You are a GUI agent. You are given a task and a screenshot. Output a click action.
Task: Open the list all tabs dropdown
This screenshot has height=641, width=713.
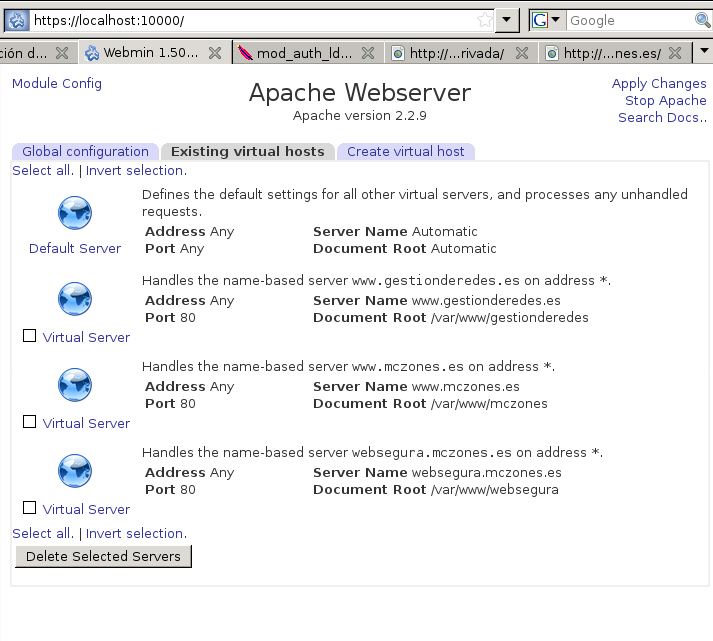[x=704, y=51]
